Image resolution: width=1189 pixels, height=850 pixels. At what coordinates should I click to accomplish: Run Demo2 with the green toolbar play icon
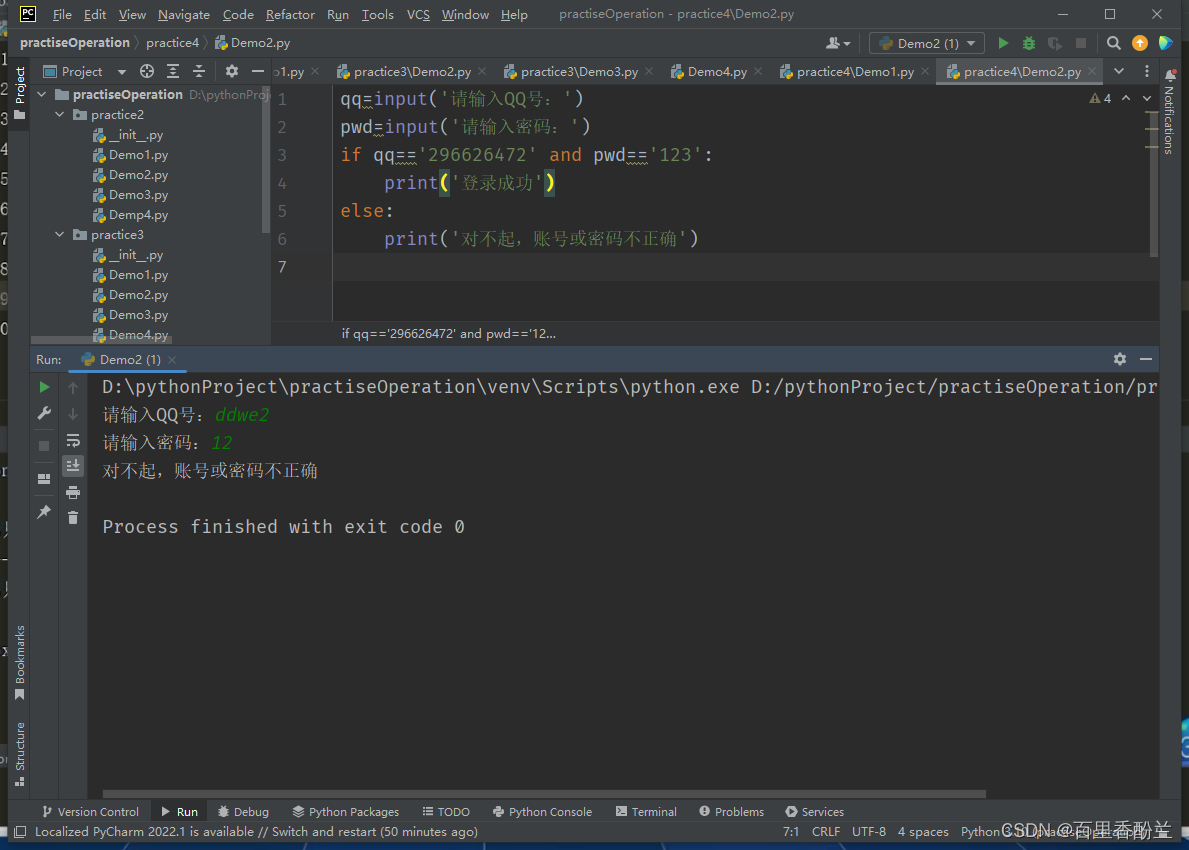(1003, 43)
